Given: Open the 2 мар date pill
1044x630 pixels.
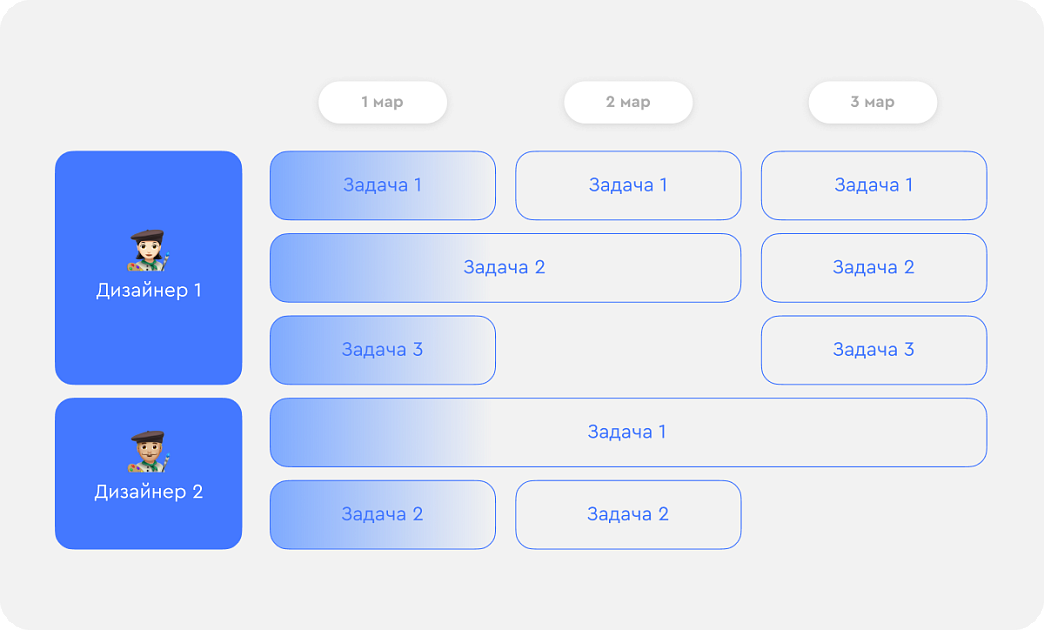Looking at the screenshot, I should pos(629,103).
